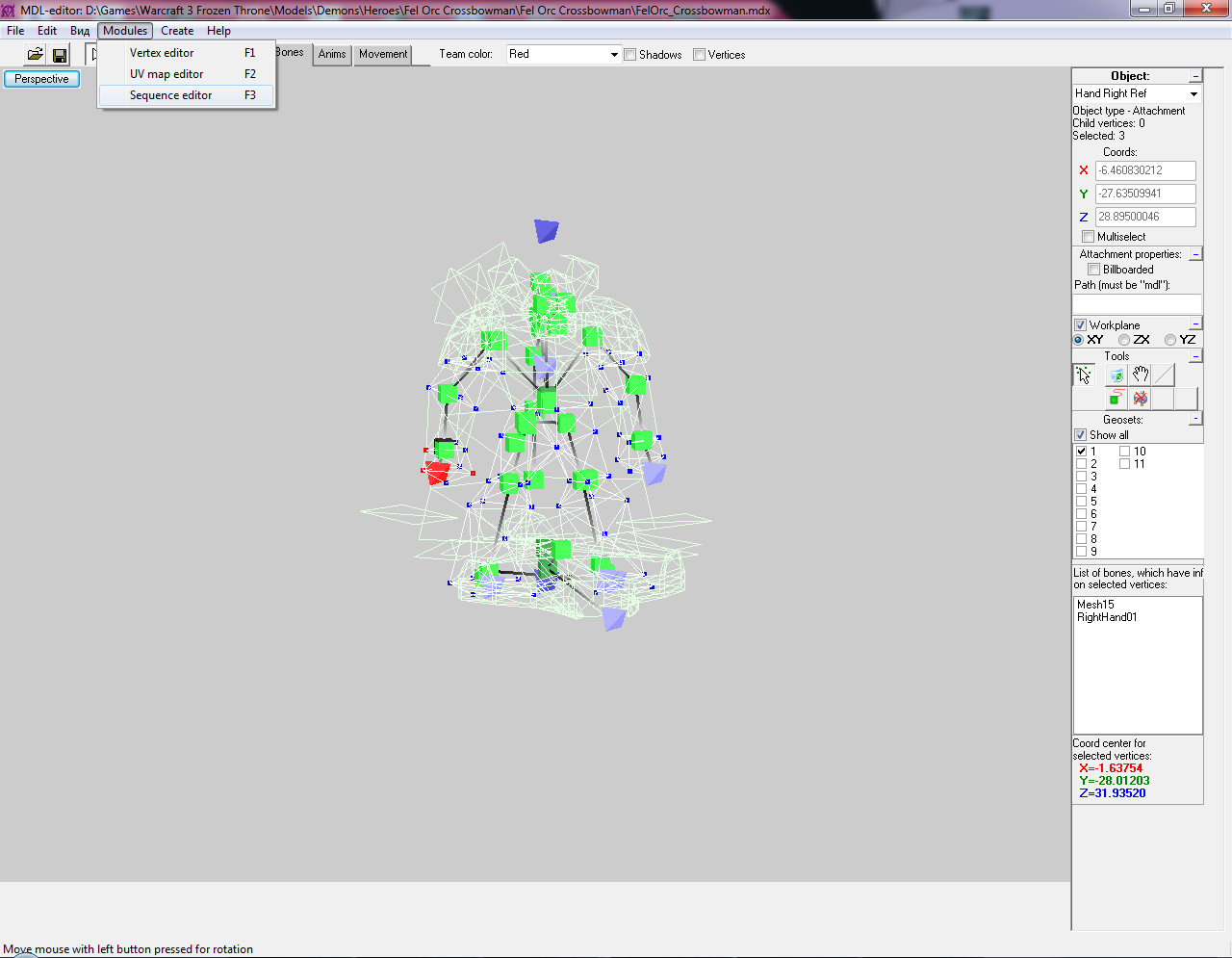Select the ZX workplane radio button
1232x958 pixels.
tap(1124, 340)
